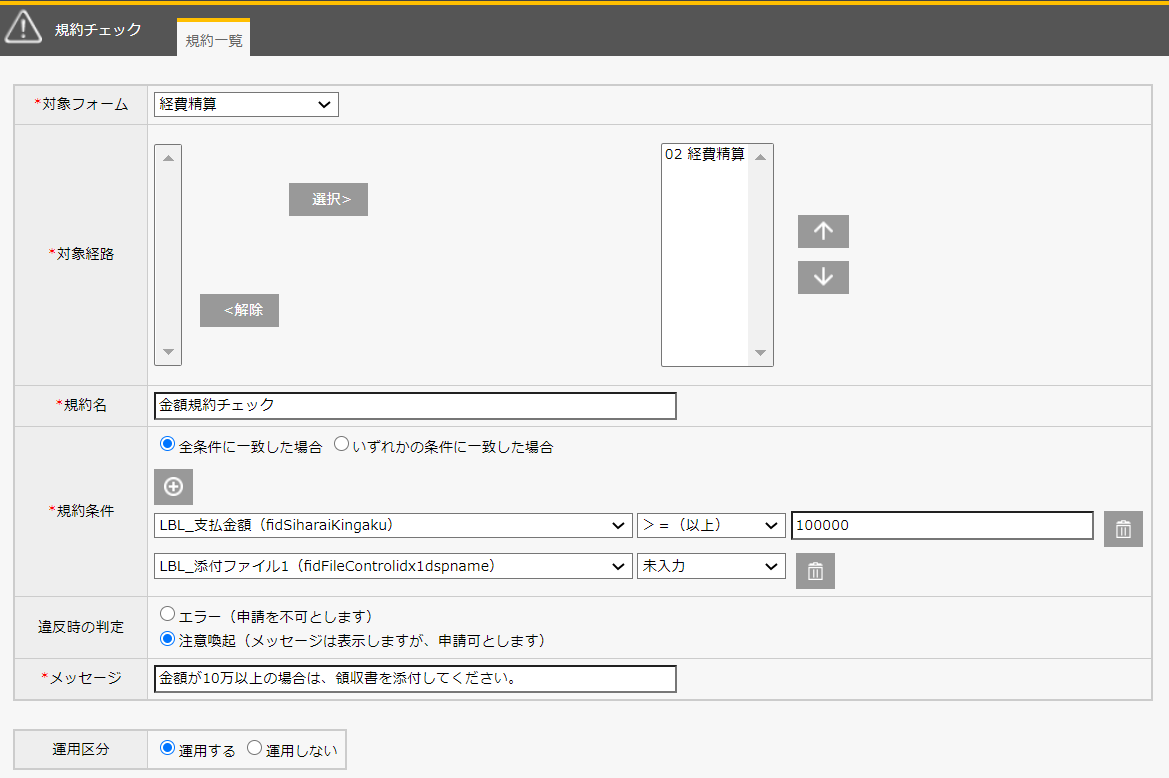
Task: Open the >= (以上) operator dropdown
Action: tap(711, 525)
